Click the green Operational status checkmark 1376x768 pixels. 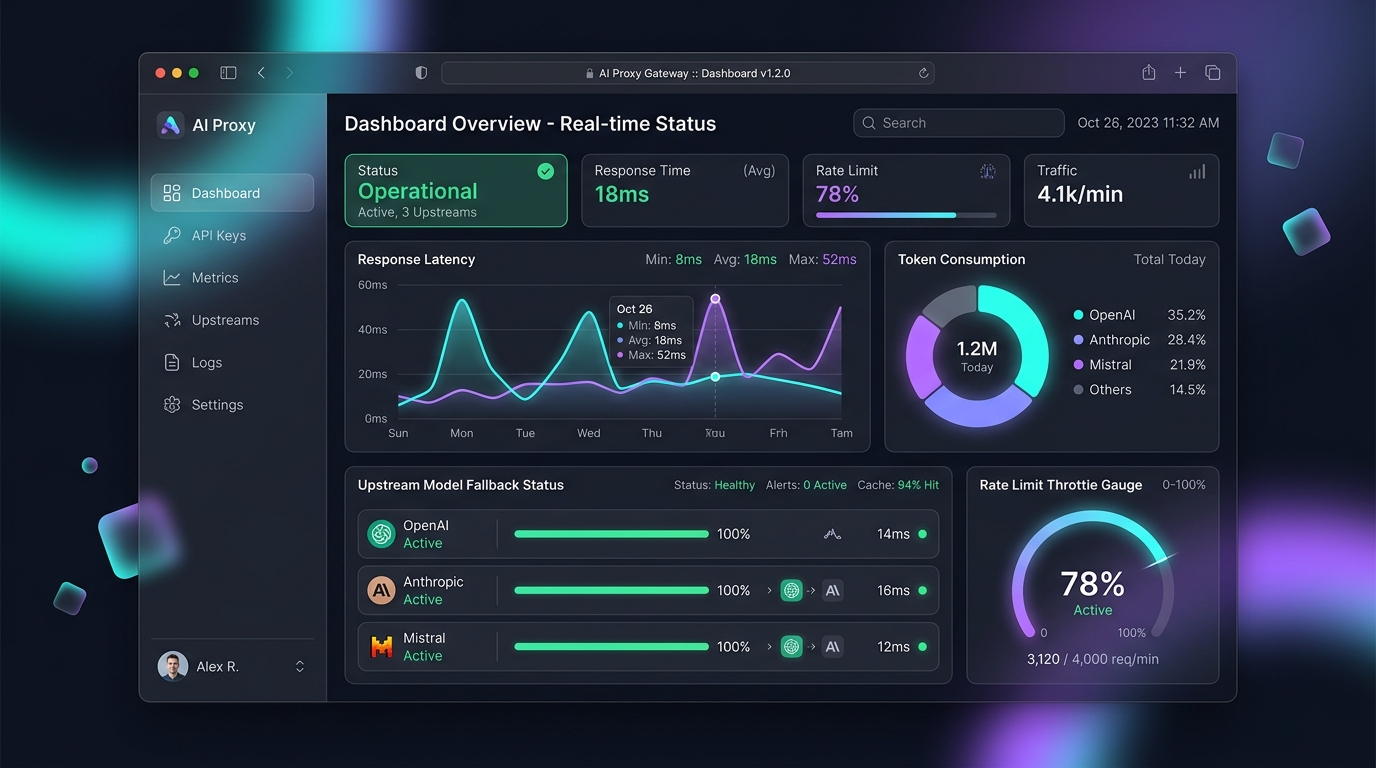(545, 171)
